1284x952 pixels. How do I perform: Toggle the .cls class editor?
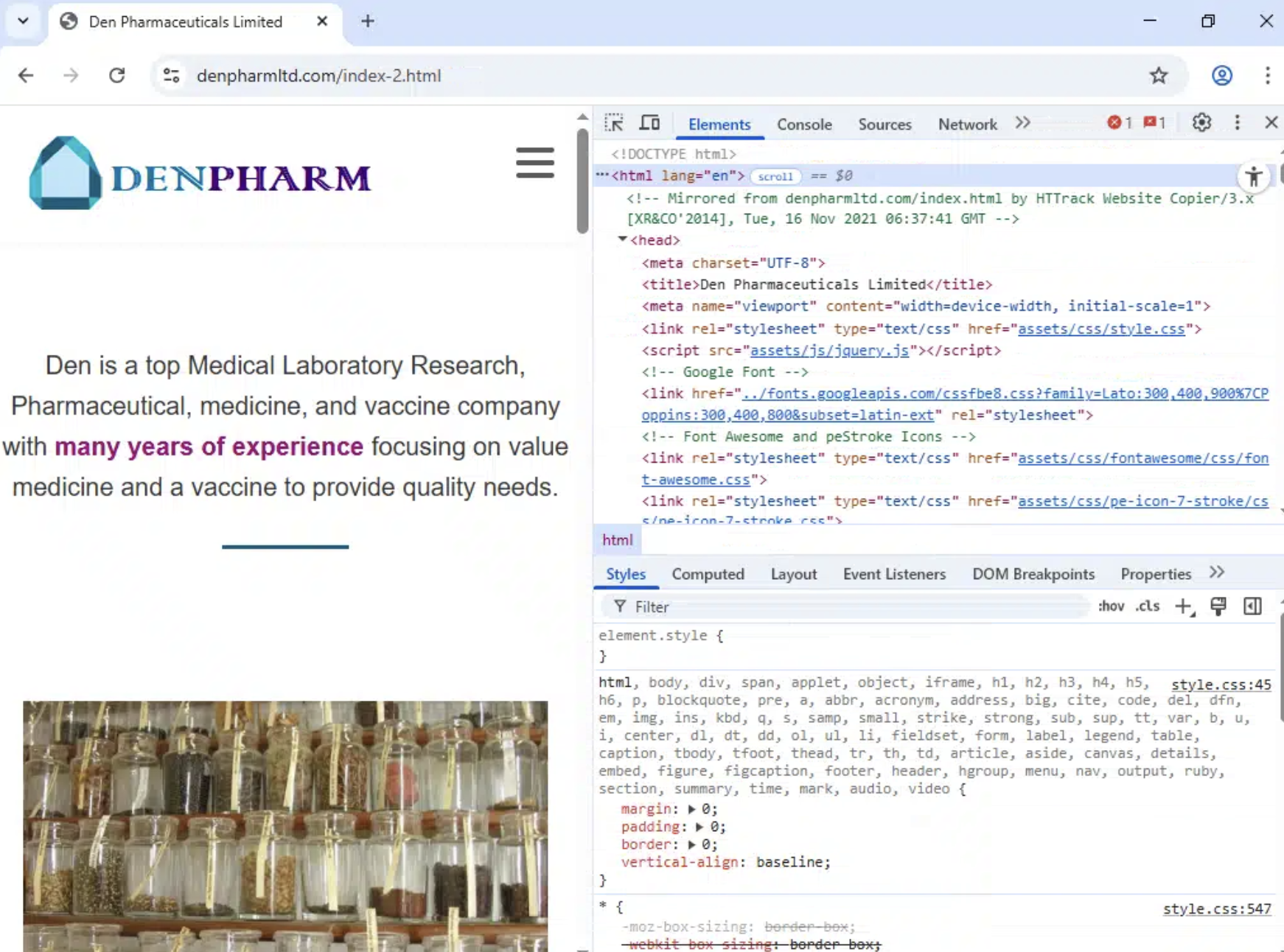pyautogui.click(x=1148, y=606)
